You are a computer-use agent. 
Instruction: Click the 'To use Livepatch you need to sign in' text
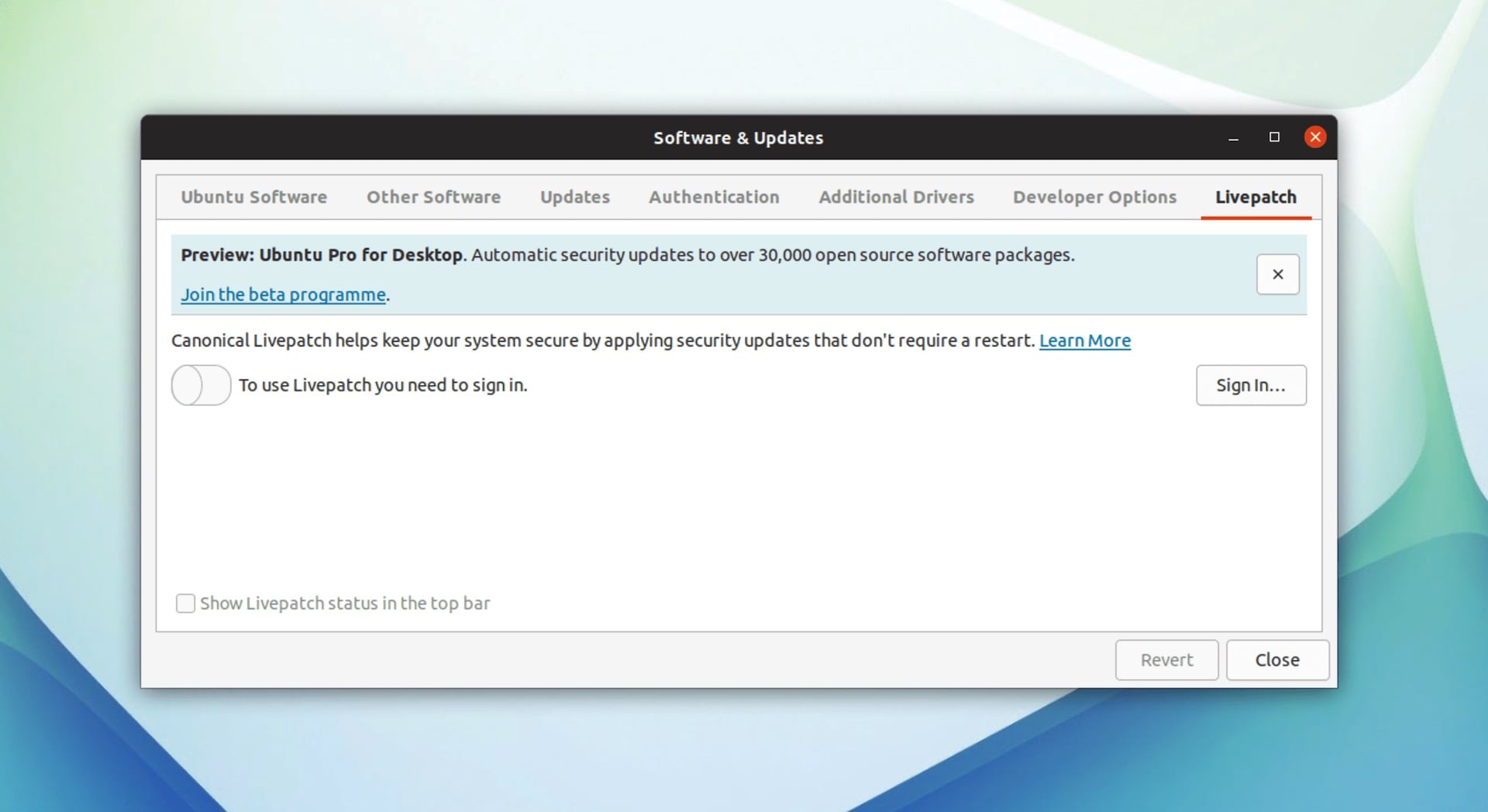point(383,385)
